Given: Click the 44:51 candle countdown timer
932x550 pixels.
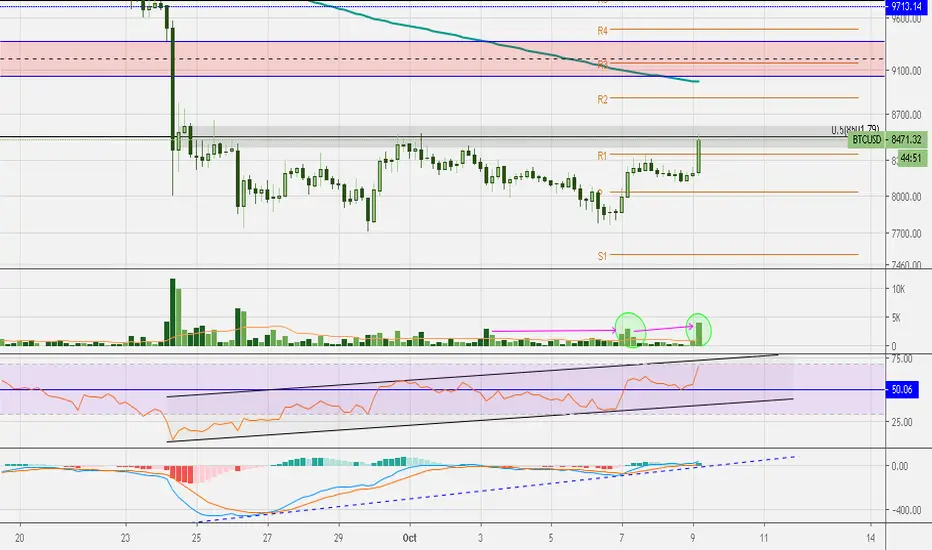Looking at the screenshot, I should (910, 158).
